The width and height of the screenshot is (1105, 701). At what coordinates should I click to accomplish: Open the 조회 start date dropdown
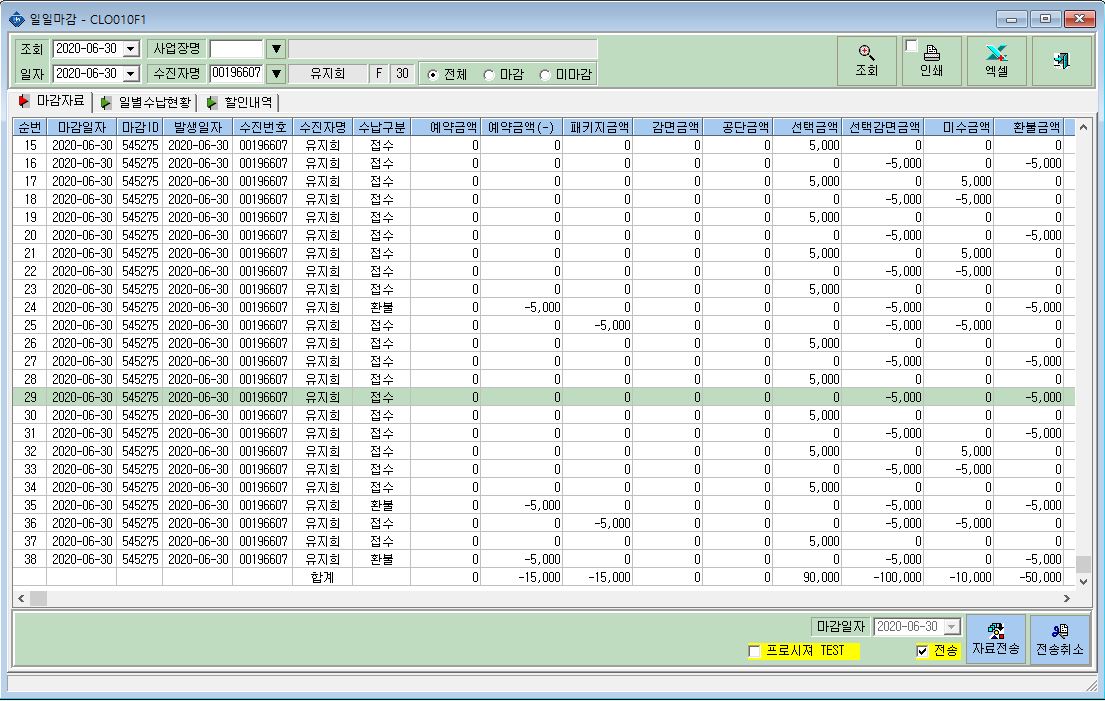pos(131,49)
